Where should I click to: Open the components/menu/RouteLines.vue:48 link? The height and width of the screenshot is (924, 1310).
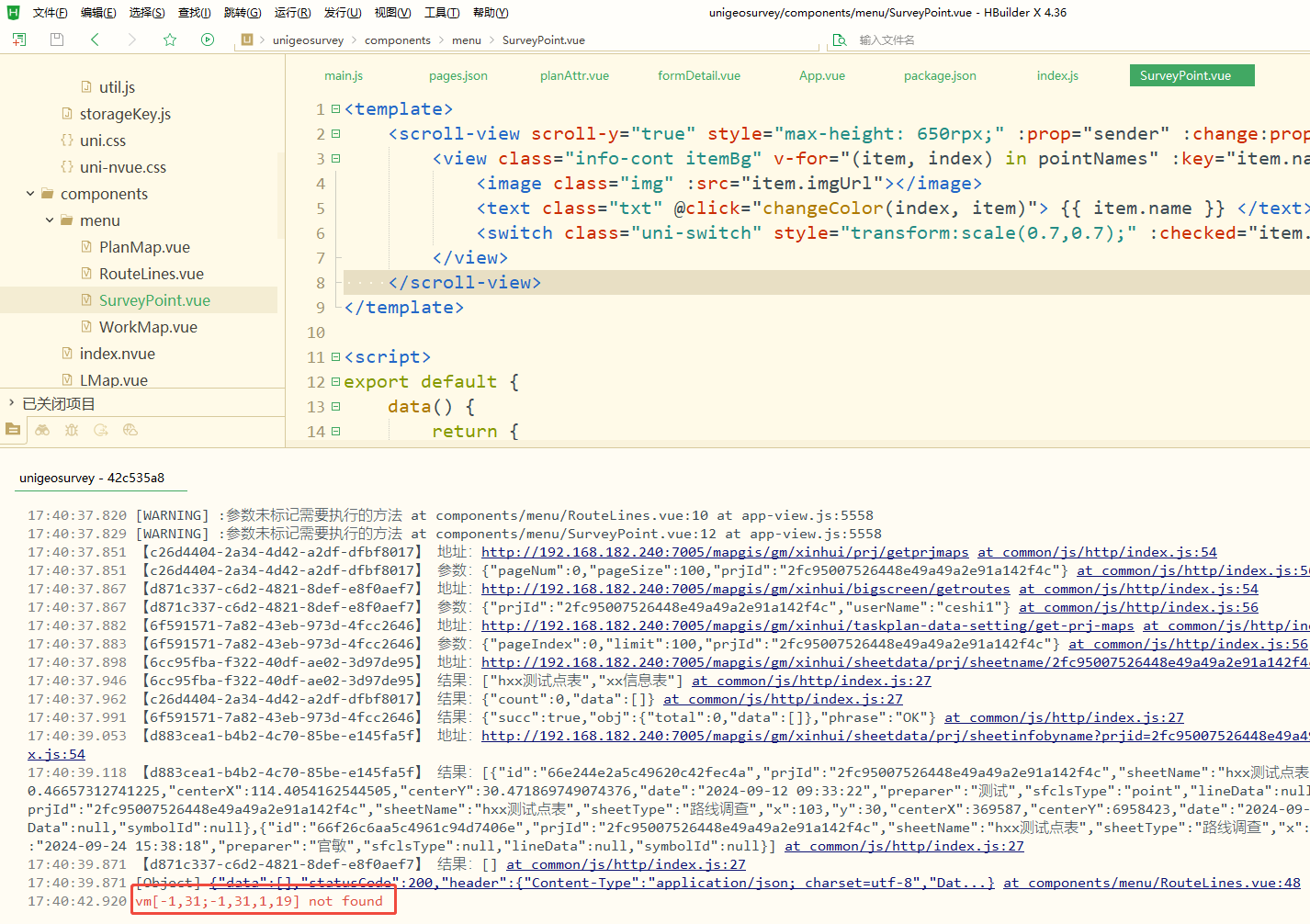(1152, 883)
